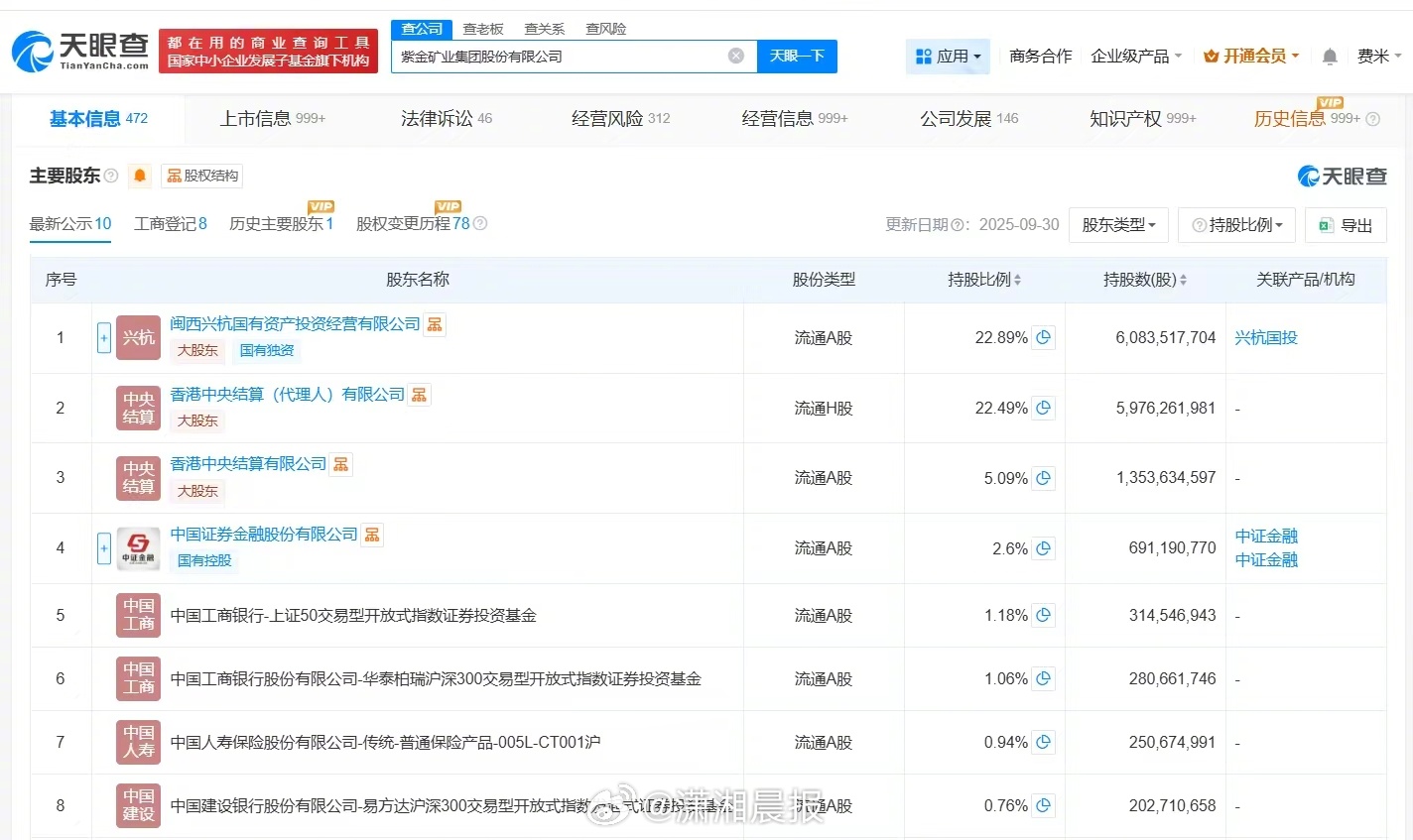Viewport: 1413px width, 840px height.
Task: Click the bell icon beside 主要股东 heading
Action: coord(139,176)
